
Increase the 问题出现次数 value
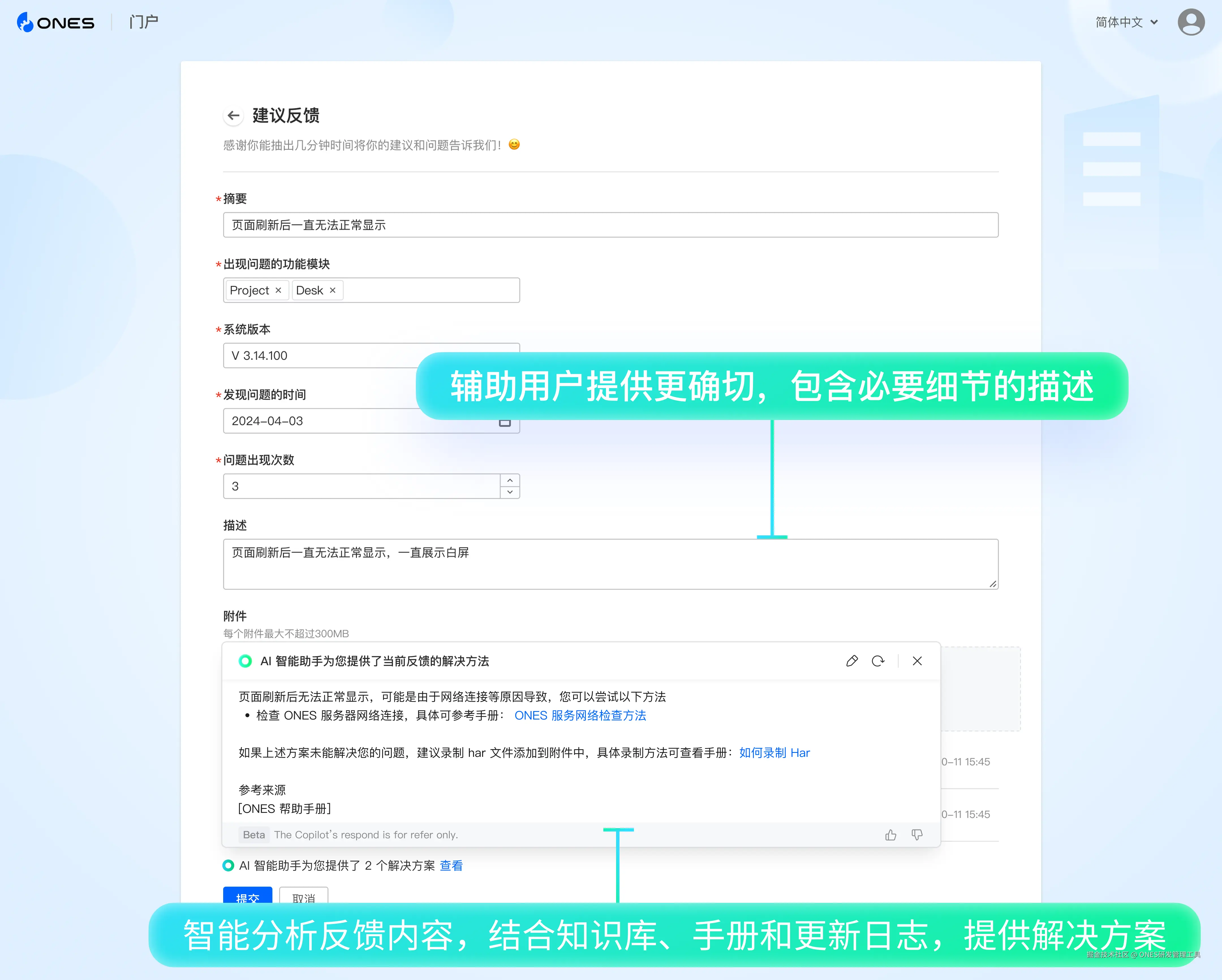point(510,480)
